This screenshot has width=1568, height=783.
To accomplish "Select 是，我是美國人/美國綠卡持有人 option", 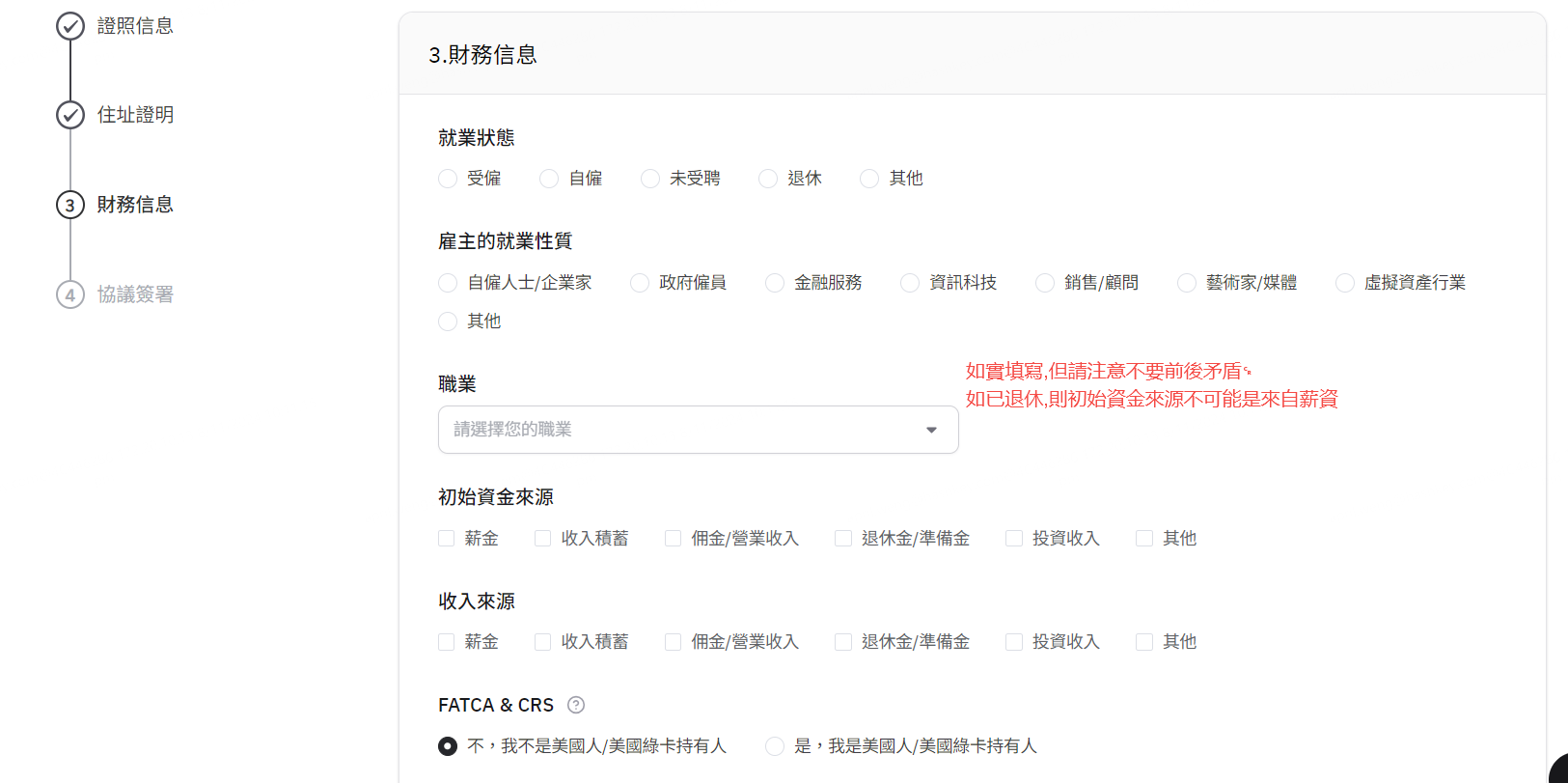I will coord(775,746).
